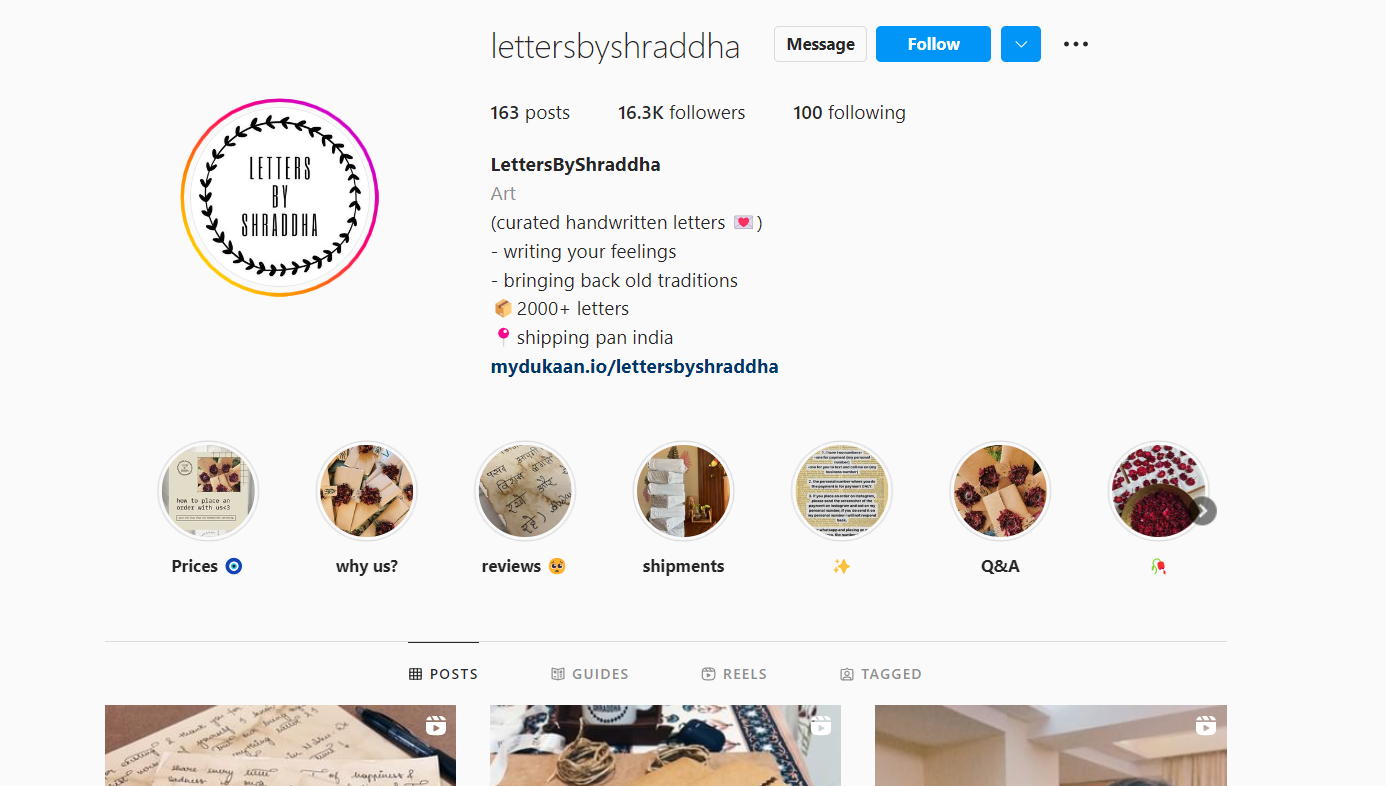Expand suggested accounts dropdown next to Follow
Screen dimensions: 1386x786
point(1021,44)
